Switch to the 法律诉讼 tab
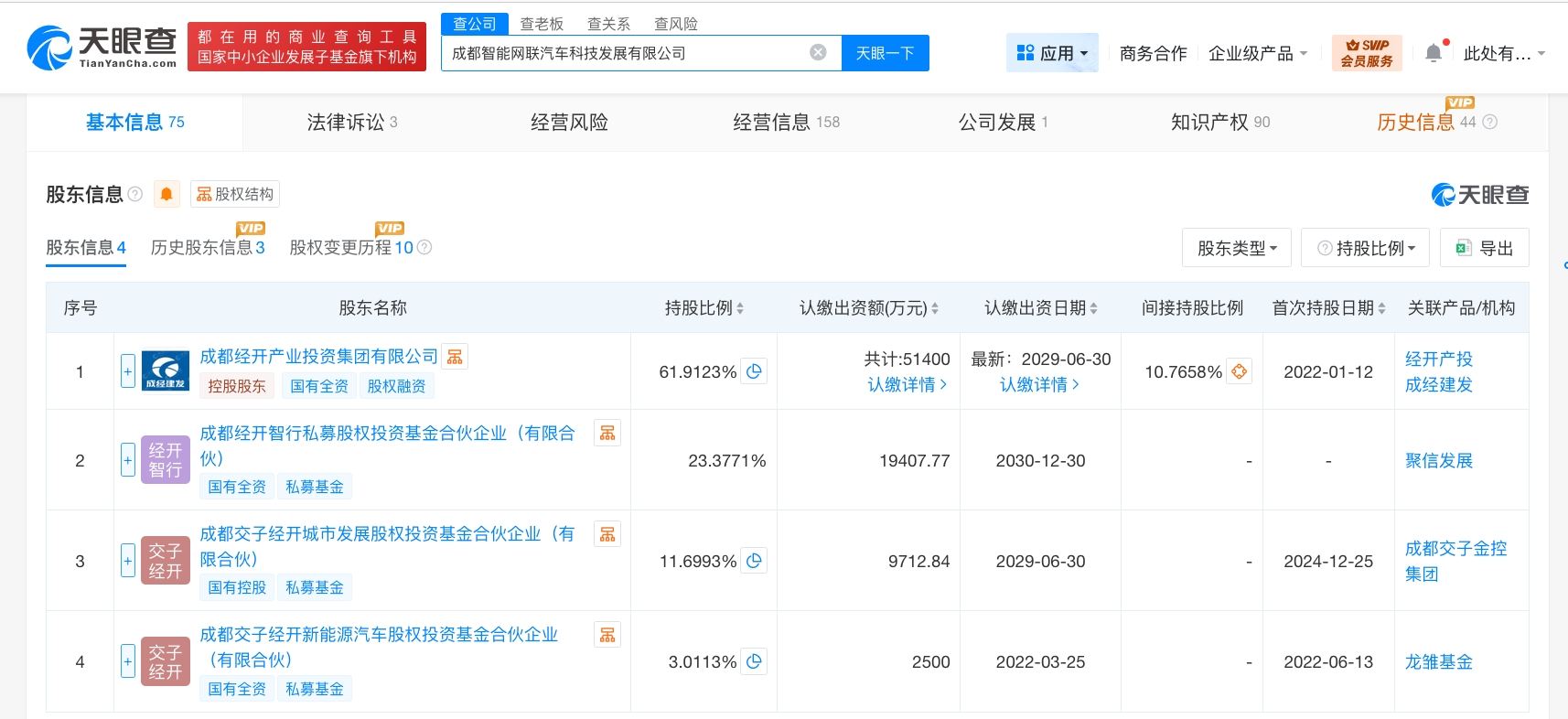This screenshot has height=719, width=1568. point(351,123)
